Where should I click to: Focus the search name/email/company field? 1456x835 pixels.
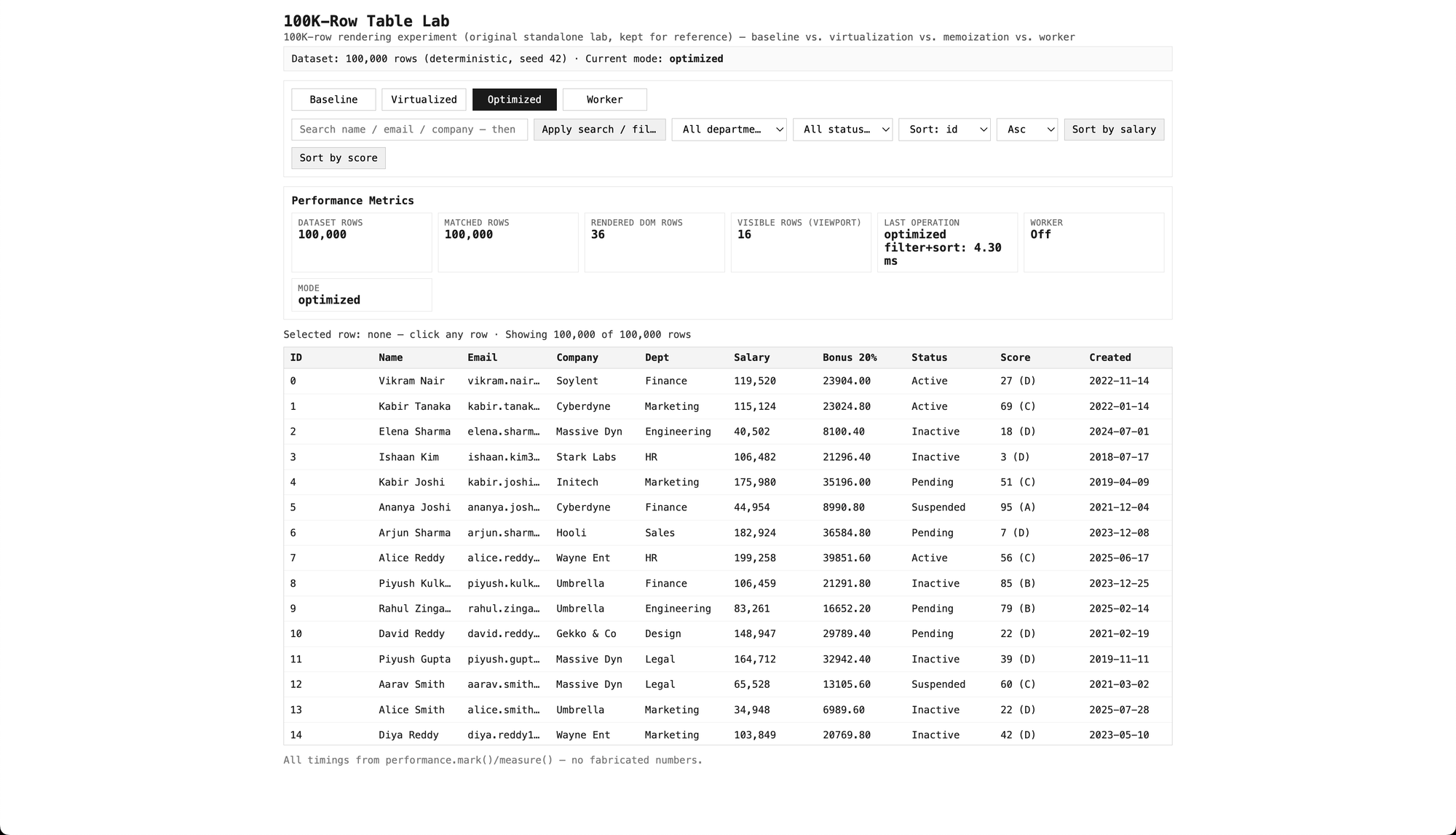tap(409, 130)
